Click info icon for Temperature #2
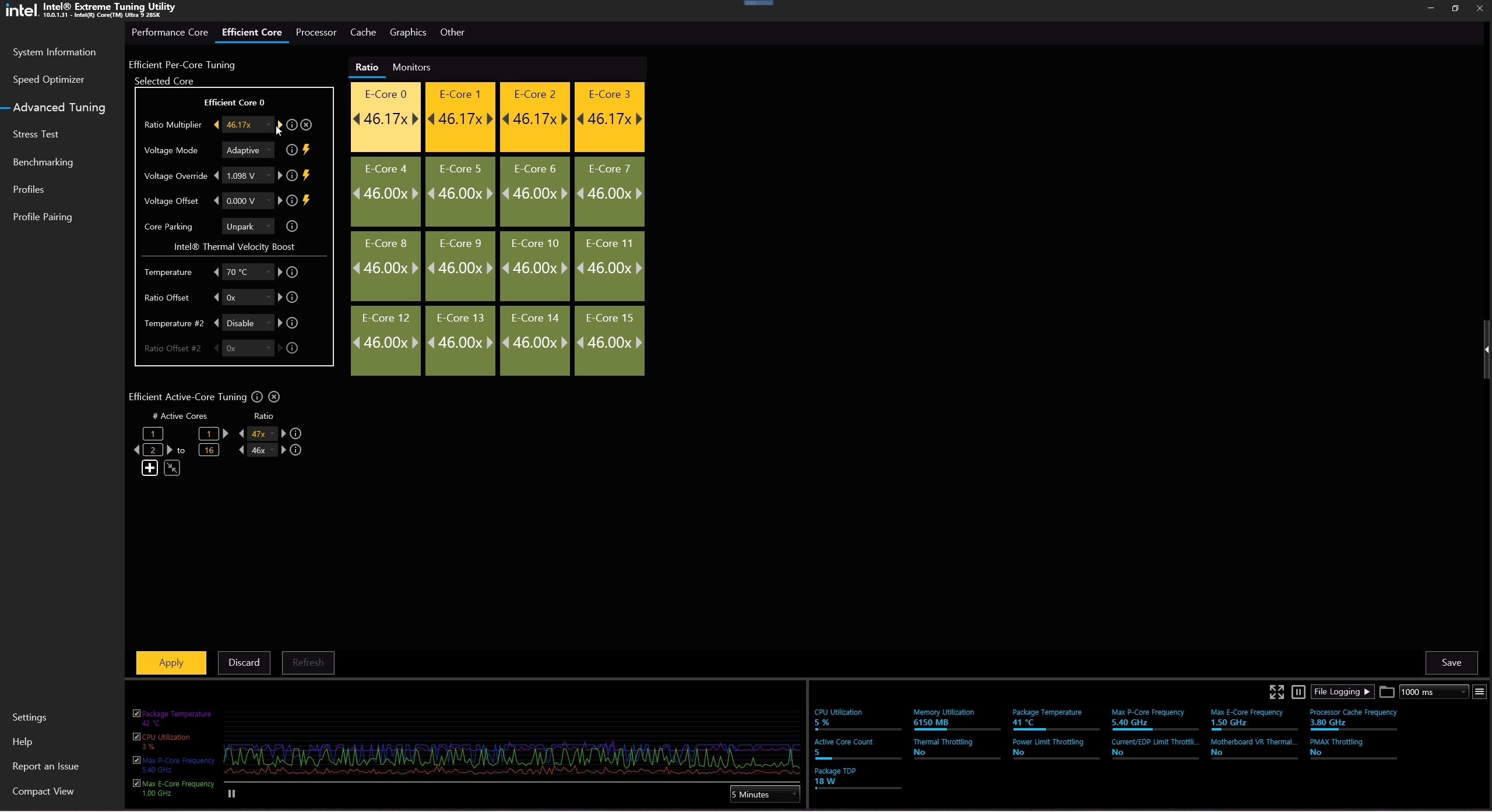 click(293, 323)
